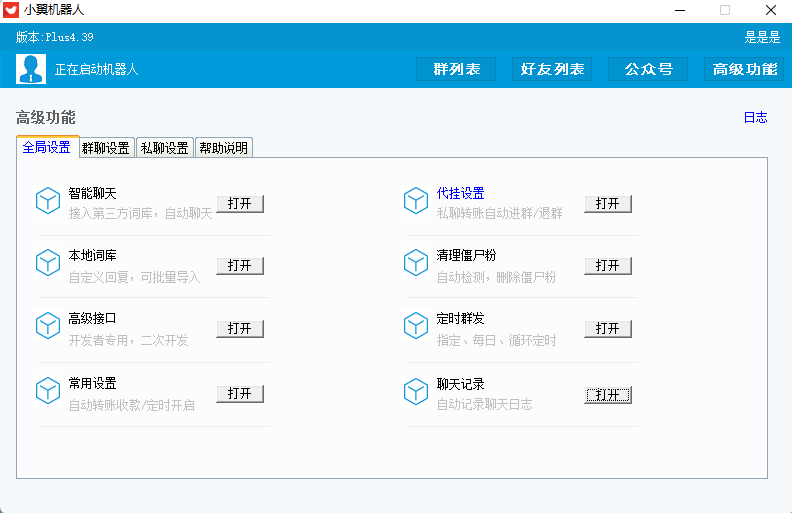Click the cube icon beside 智能聊天
This screenshot has width=792, height=513.
coord(48,201)
